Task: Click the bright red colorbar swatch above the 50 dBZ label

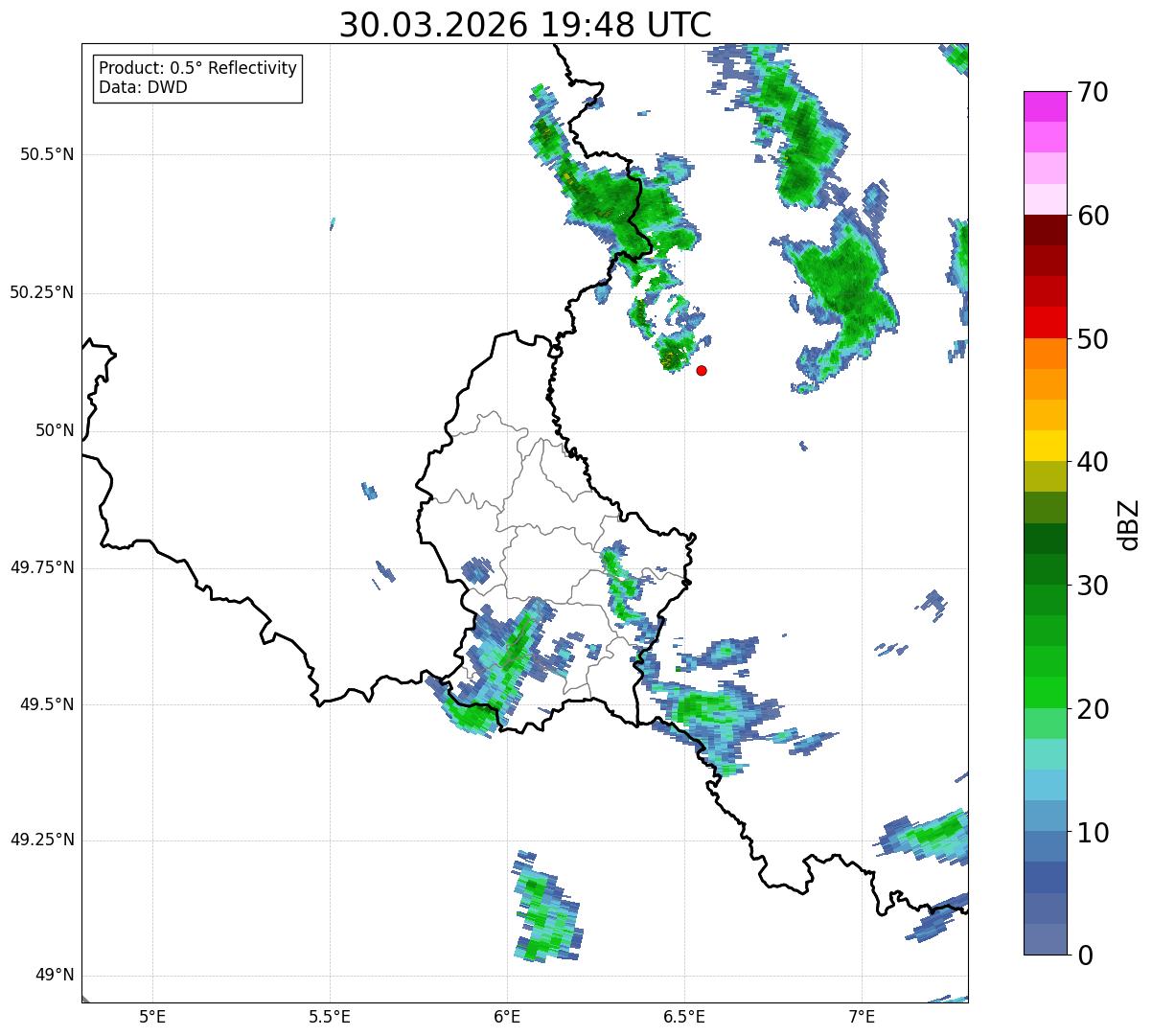Action: pyautogui.click(x=1045, y=322)
